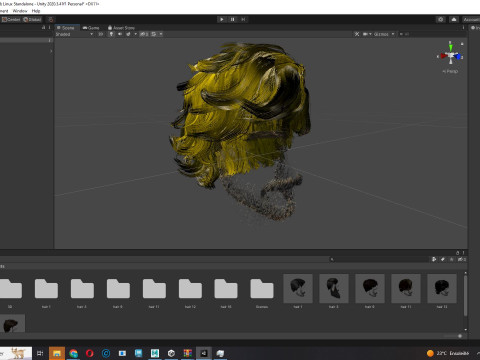The width and height of the screenshot is (480, 360).
Task: Toggle the Scene grid visibility icon
Action: (x=154, y=34)
